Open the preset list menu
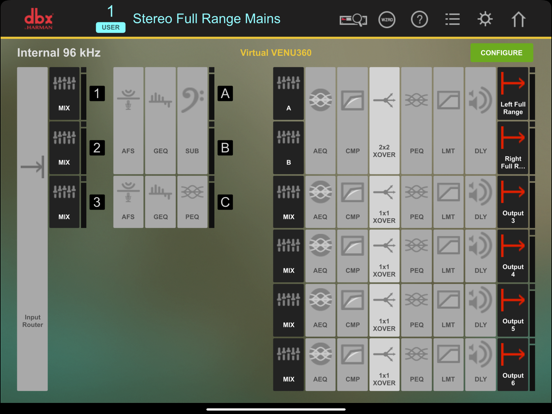 point(452,19)
